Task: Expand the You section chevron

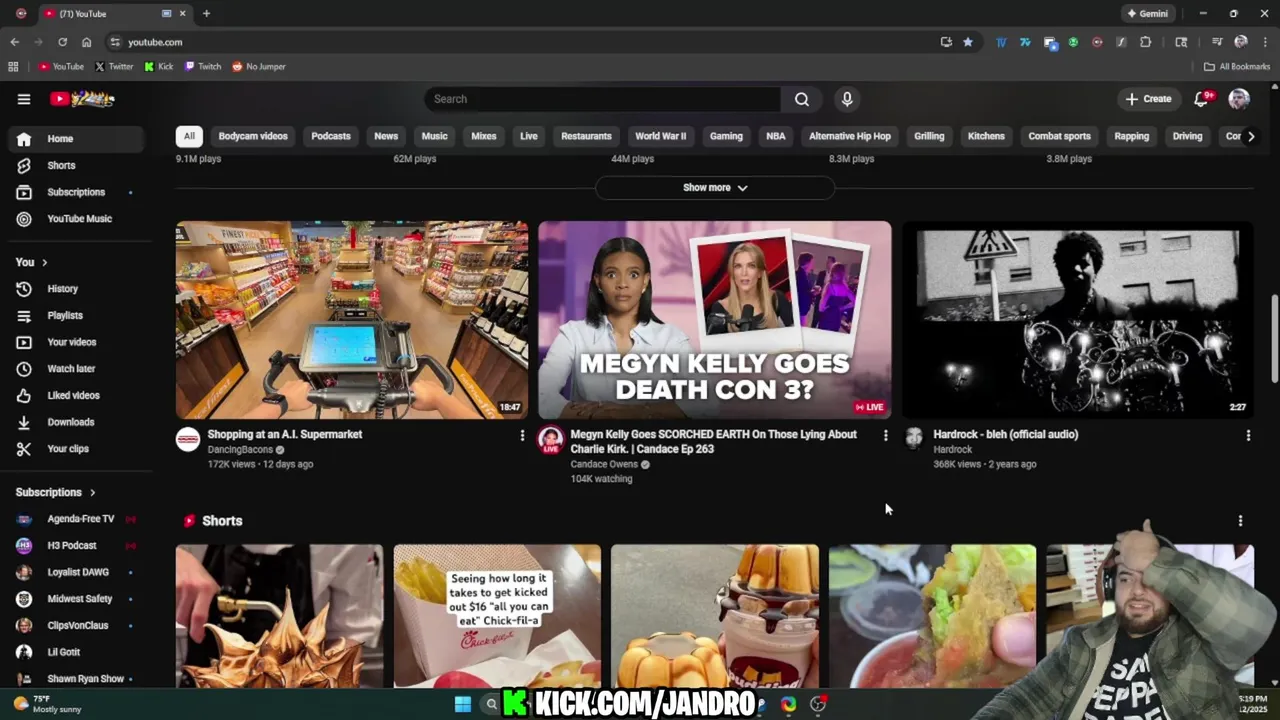Action: coord(44,262)
